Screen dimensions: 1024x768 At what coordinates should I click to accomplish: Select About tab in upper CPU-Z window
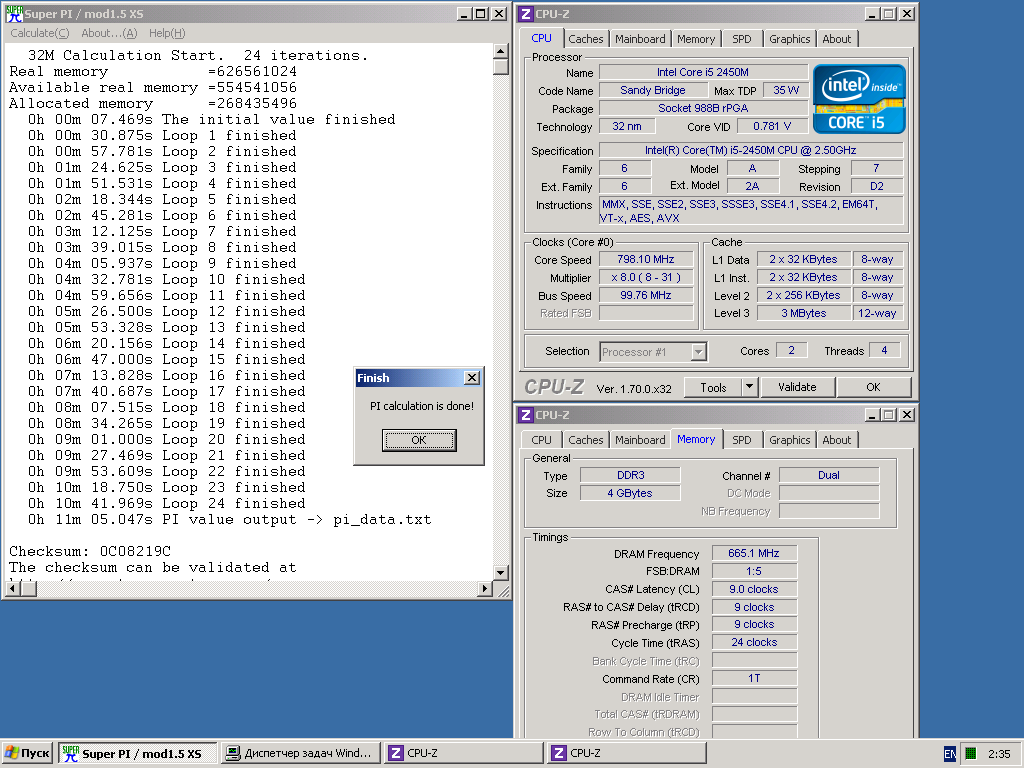coord(837,39)
